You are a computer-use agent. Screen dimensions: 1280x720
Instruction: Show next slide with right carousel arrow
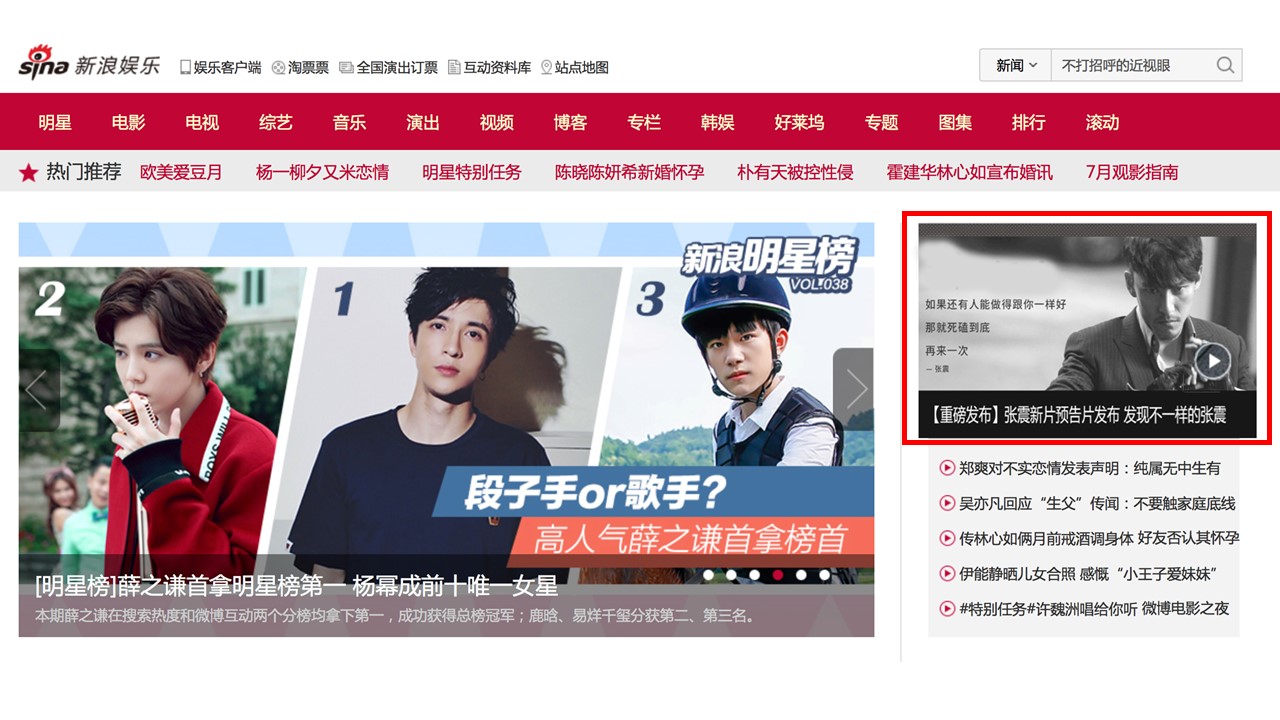coord(854,389)
